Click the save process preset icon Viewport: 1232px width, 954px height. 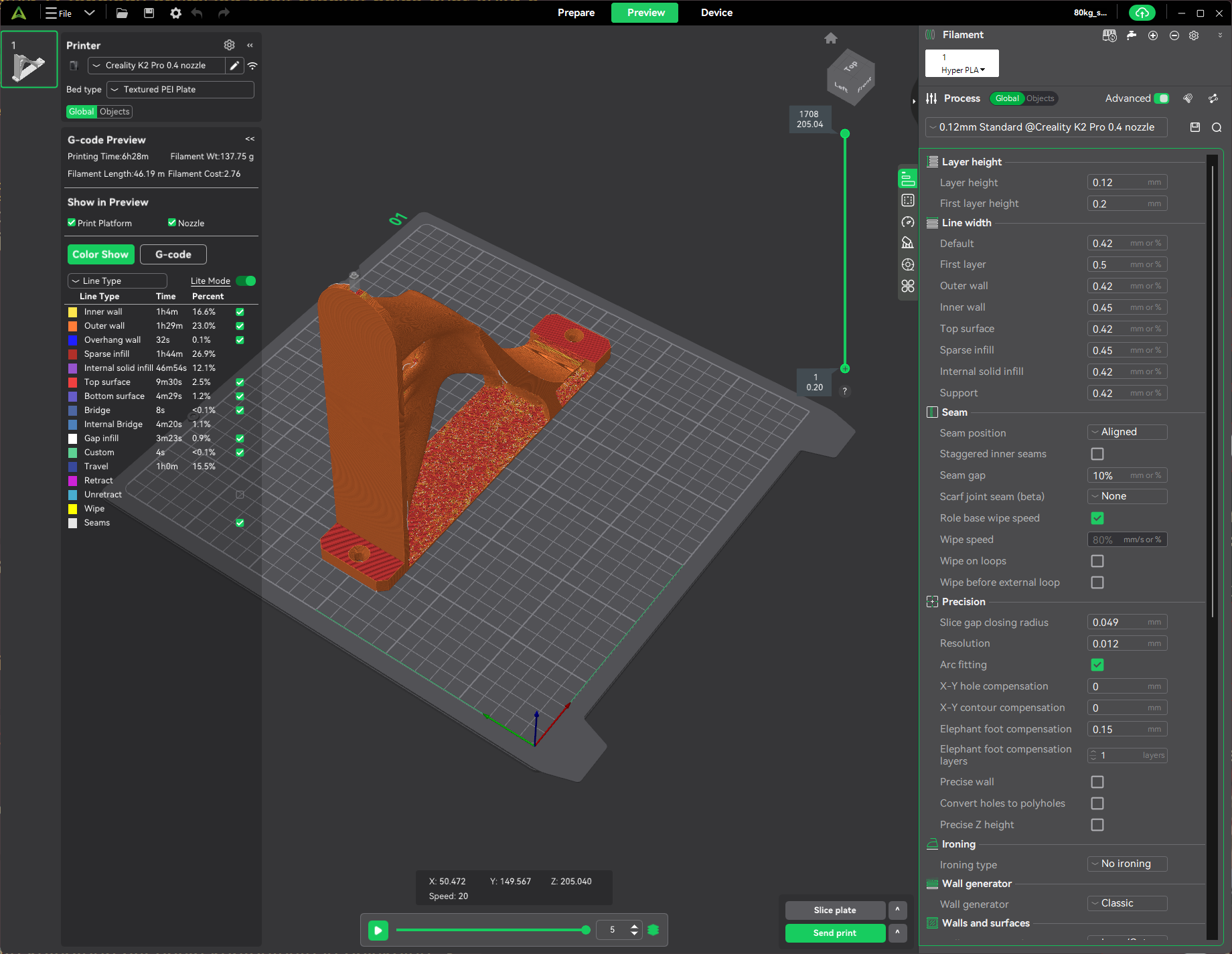click(x=1195, y=127)
